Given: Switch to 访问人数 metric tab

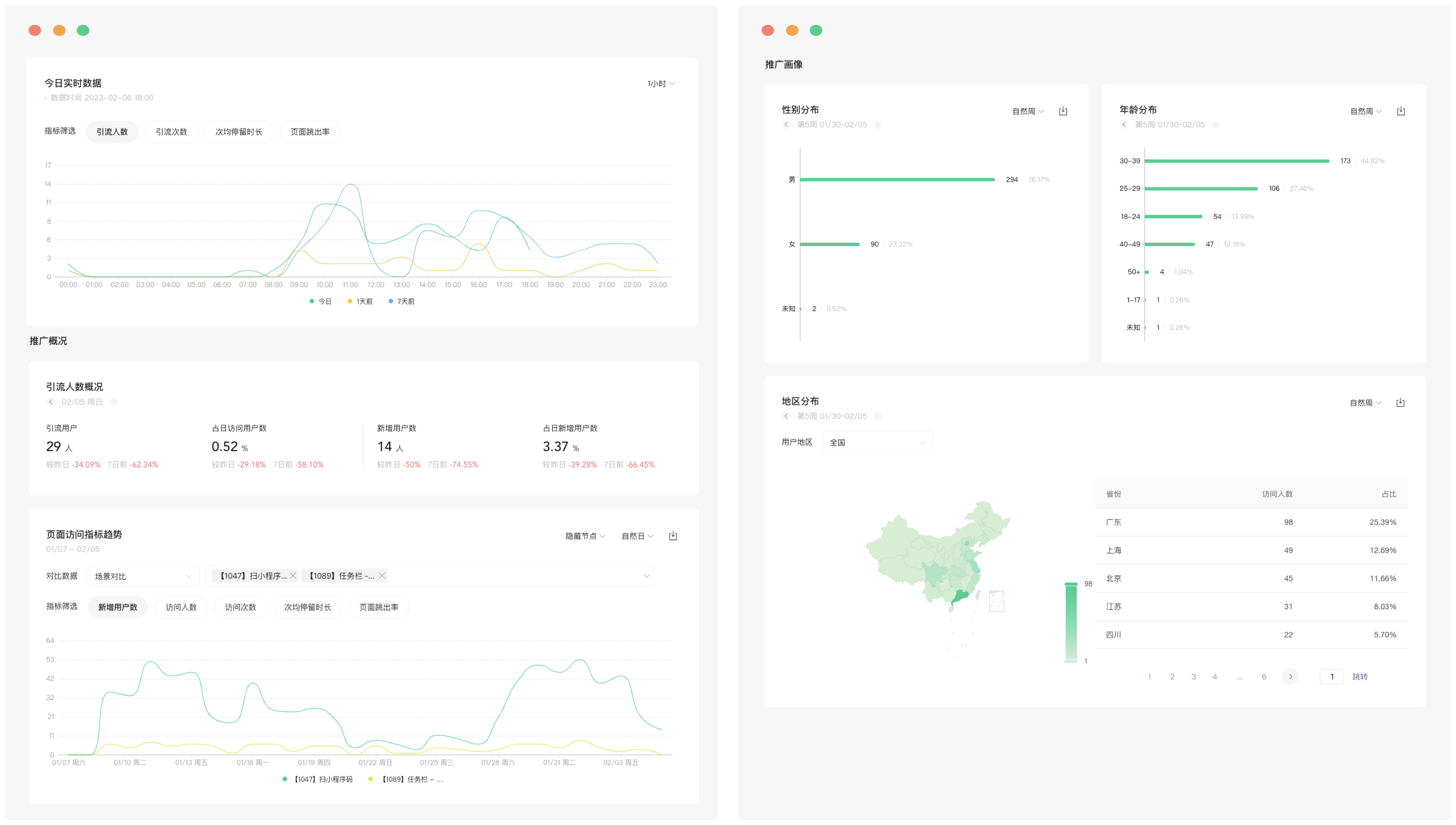Looking at the screenshot, I should pyautogui.click(x=181, y=607).
